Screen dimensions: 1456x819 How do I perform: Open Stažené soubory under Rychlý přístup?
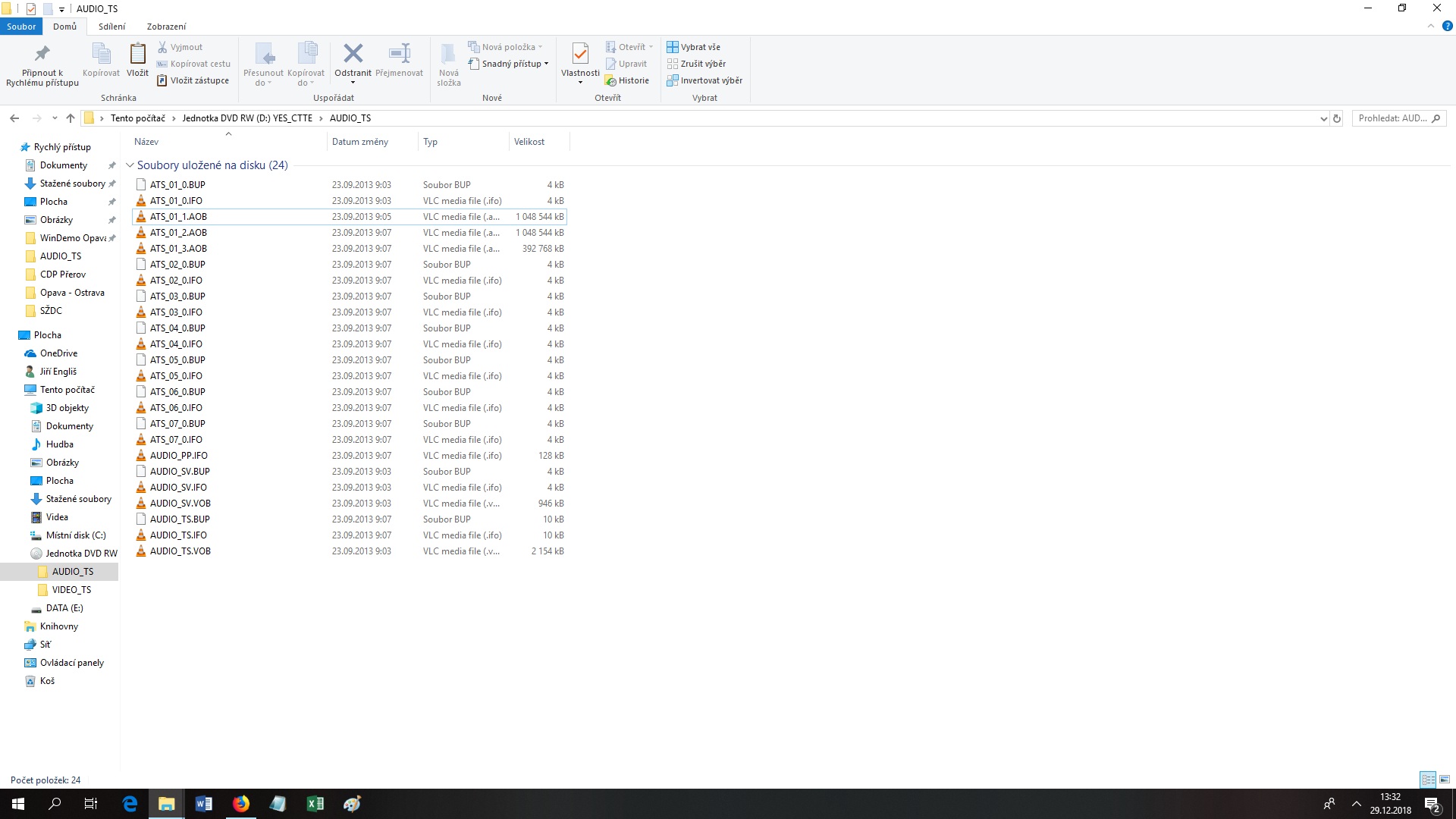[x=72, y=184]
